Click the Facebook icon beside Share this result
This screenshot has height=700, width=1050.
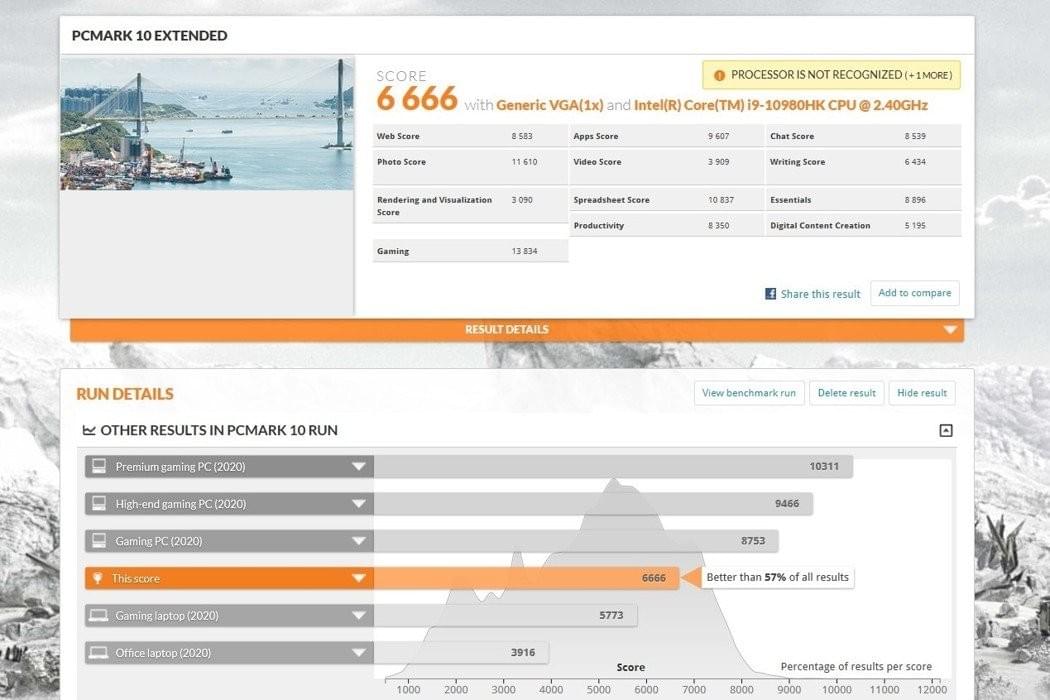click(771, 294)
